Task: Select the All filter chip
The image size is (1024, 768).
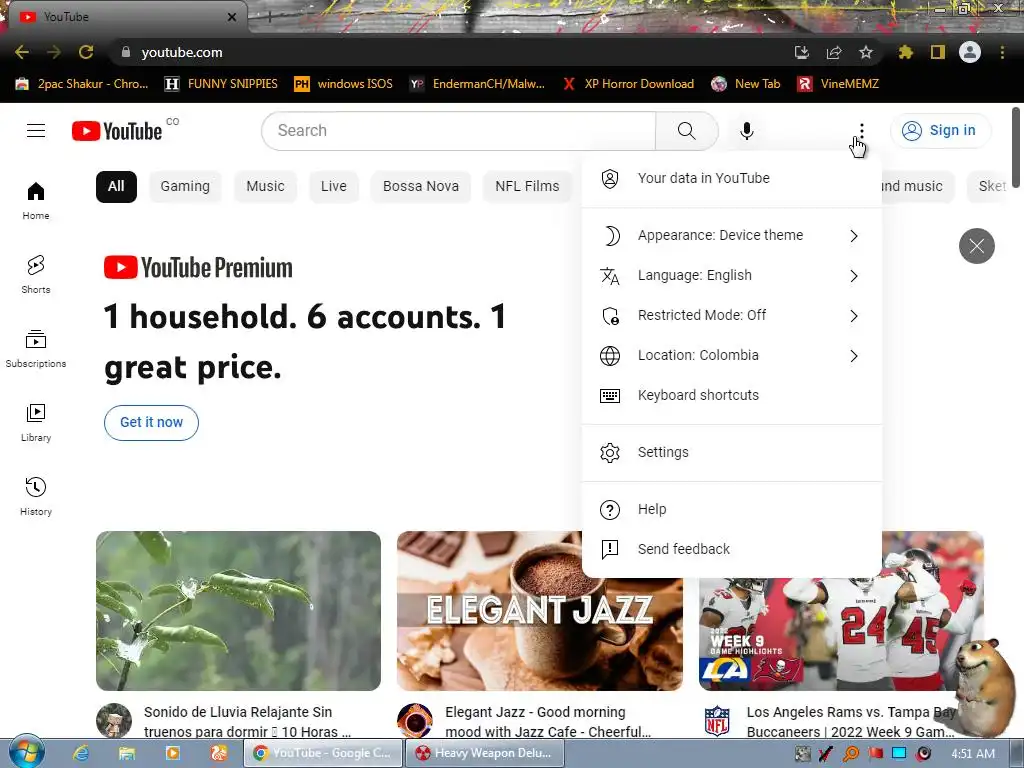Action: click(116, 186)
